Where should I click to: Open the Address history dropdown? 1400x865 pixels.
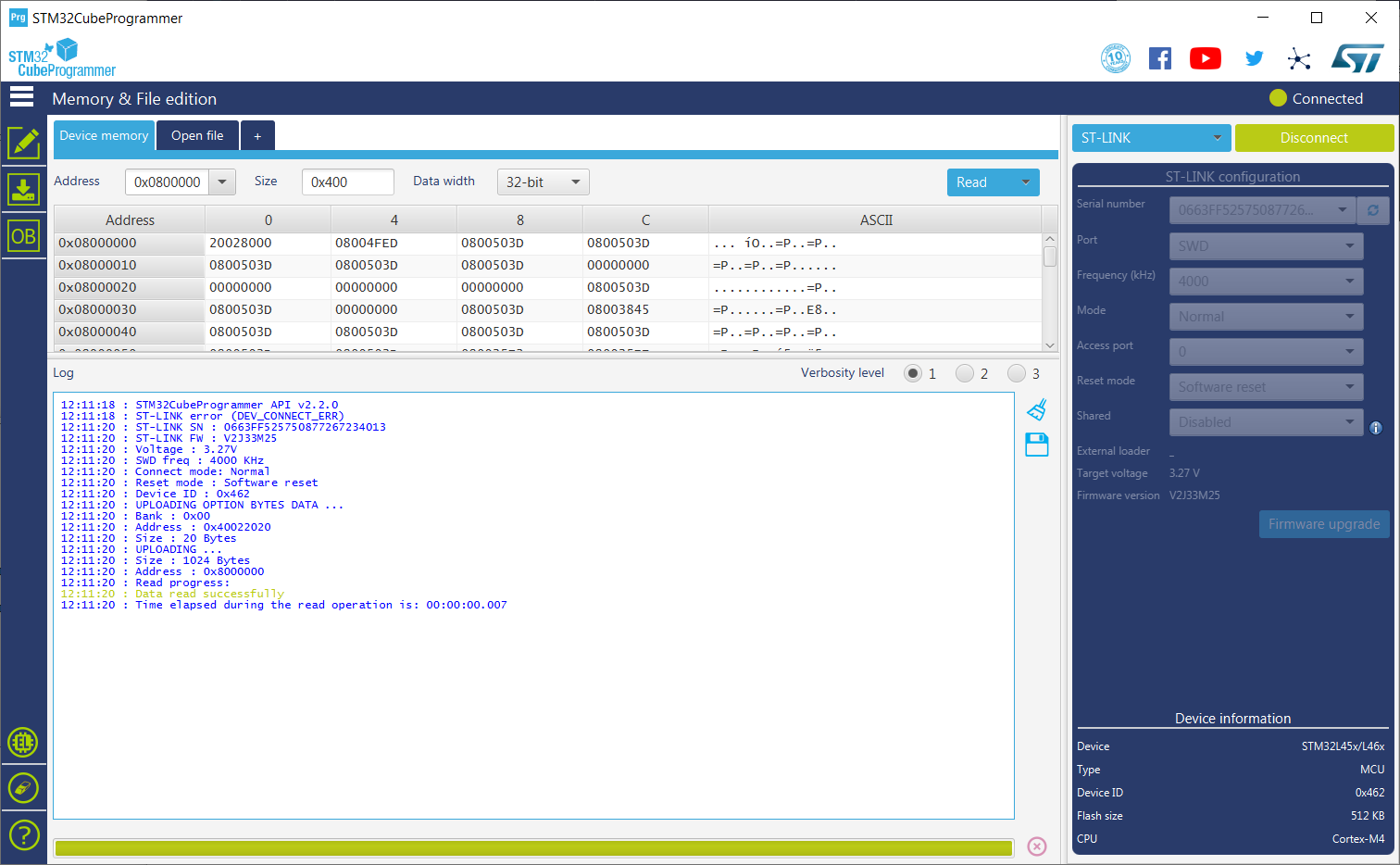click(x=222, y=182)
